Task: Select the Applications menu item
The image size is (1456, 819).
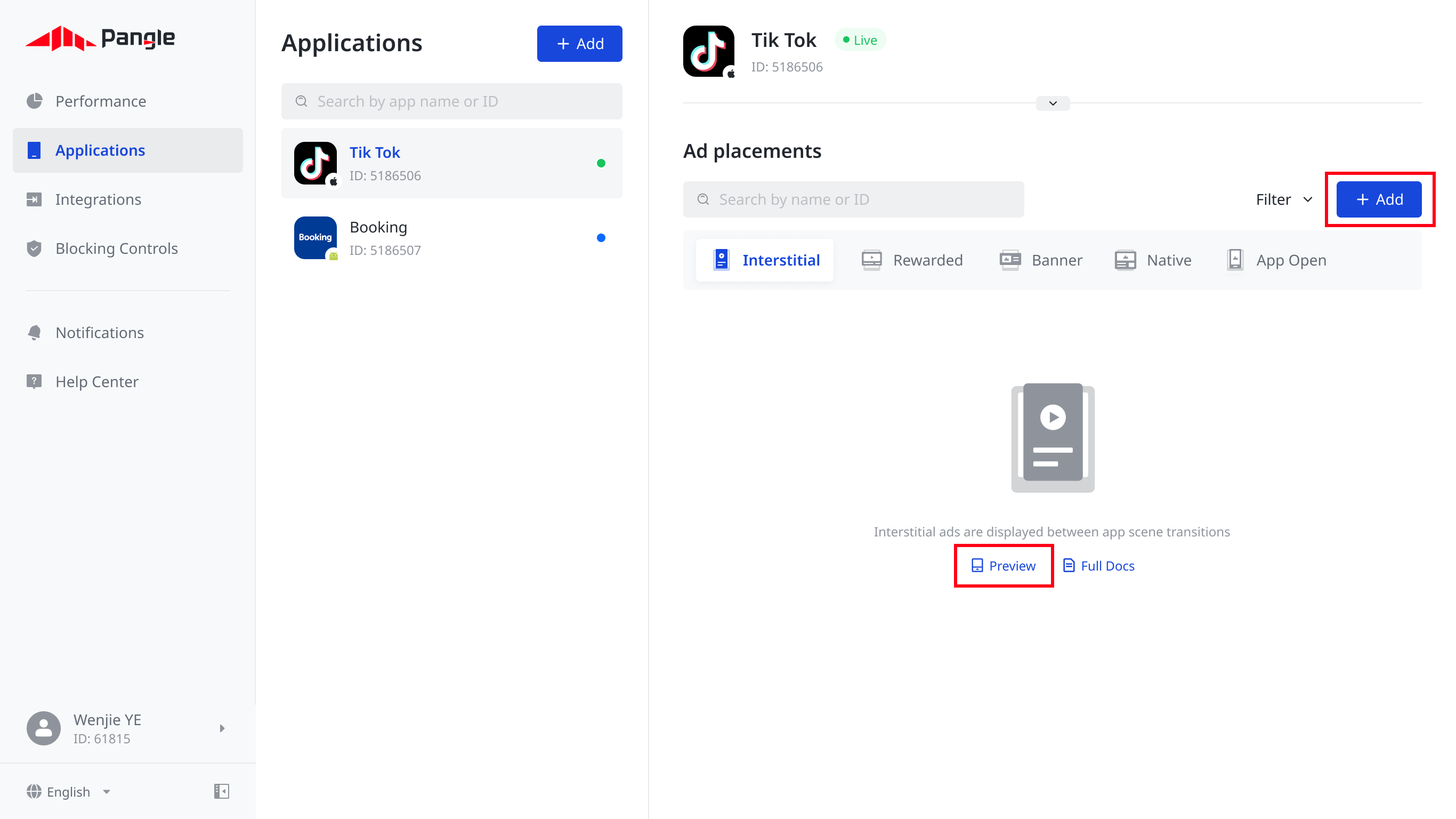Action: 128,150
